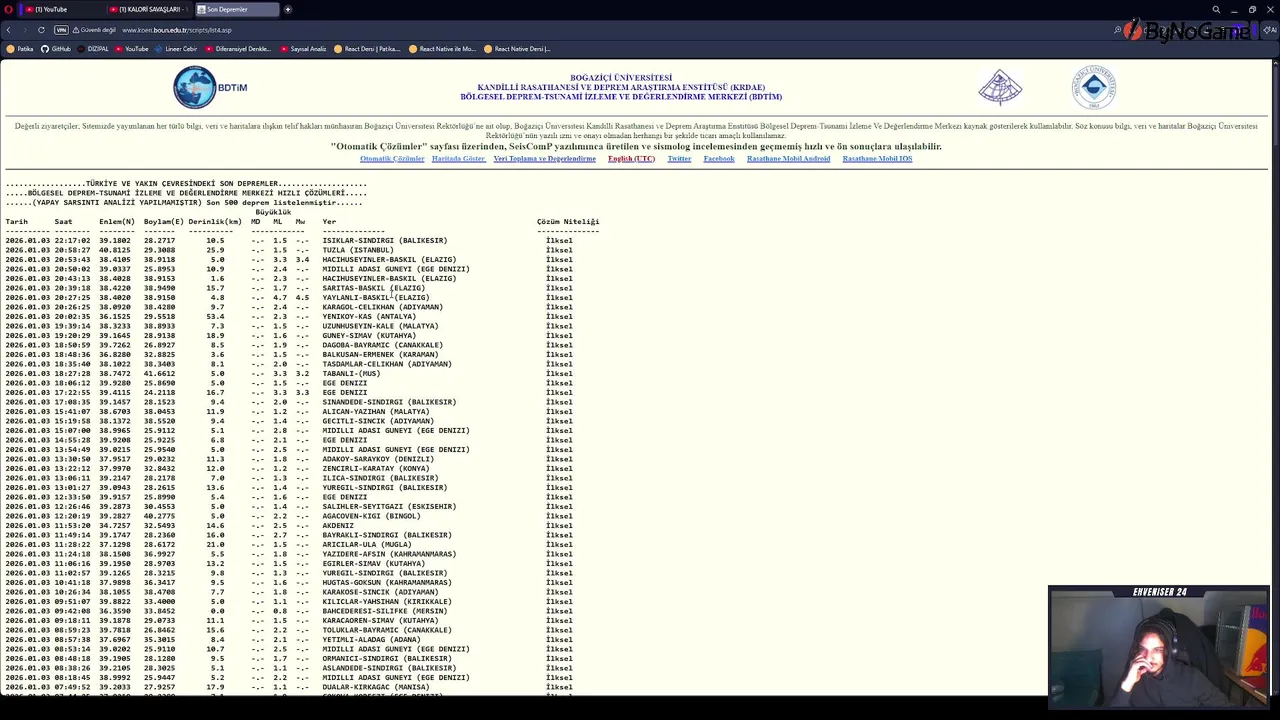
Task: Select the BAHCEDERESI-SILIFKE (MERSIN) row
Action: point(289,611)
